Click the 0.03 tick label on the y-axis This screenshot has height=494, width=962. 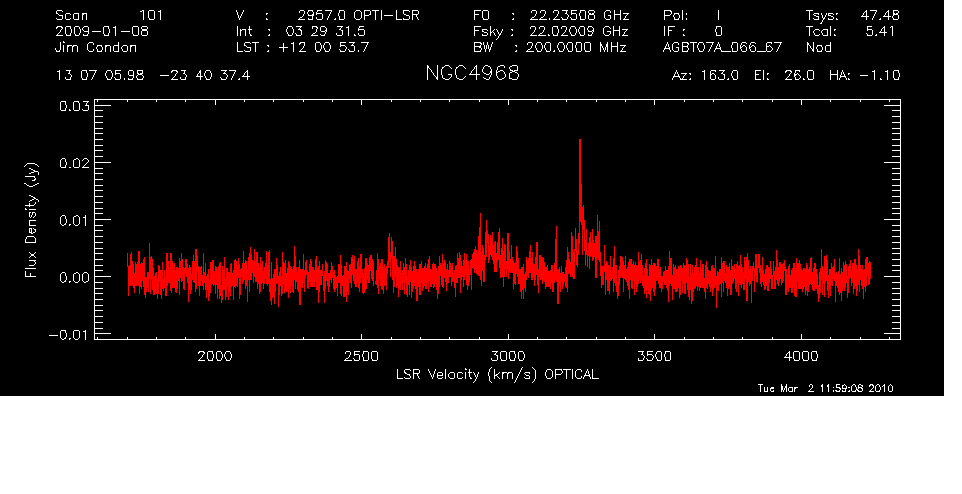[75, 105]
